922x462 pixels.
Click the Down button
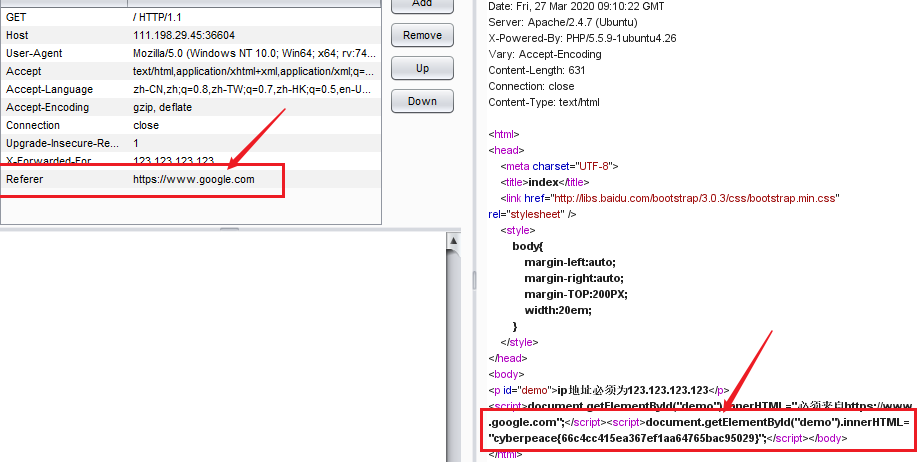[x=422, y=101]
